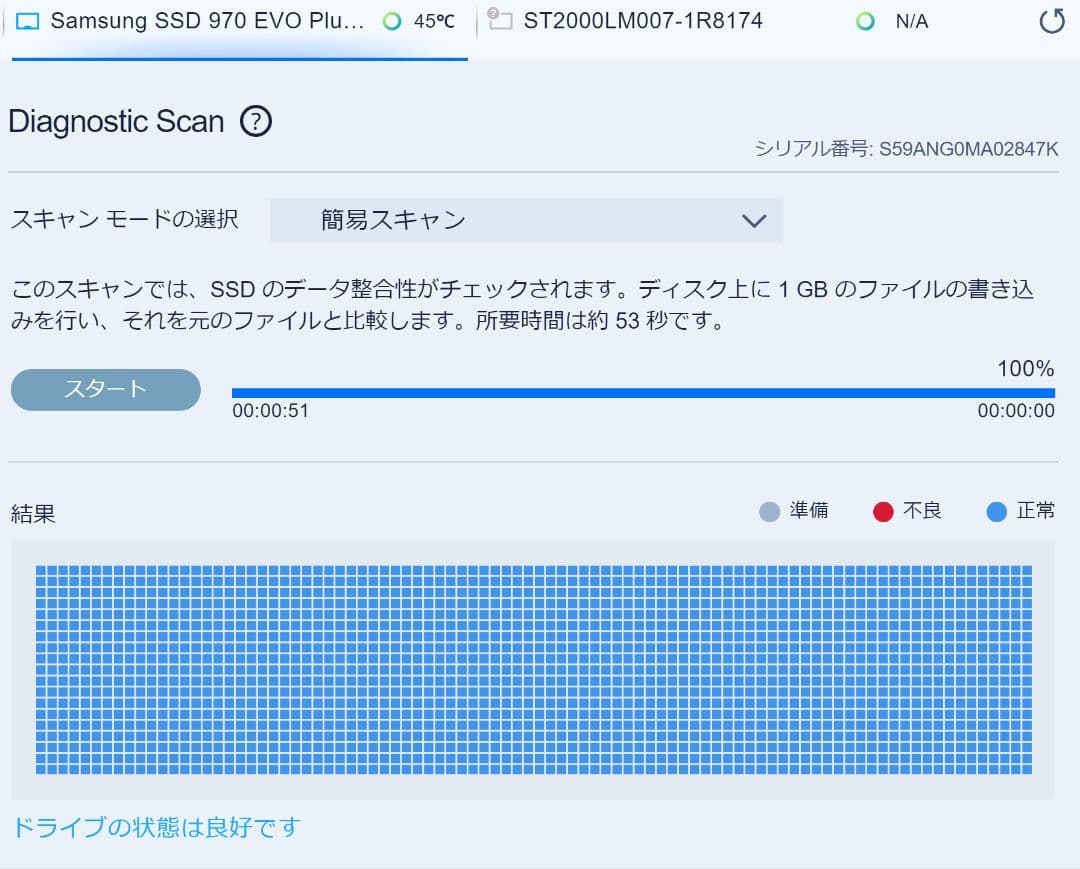Expand the scan mode selection list
Viewport: 1080px width, 869px height.
coord(525,220)
